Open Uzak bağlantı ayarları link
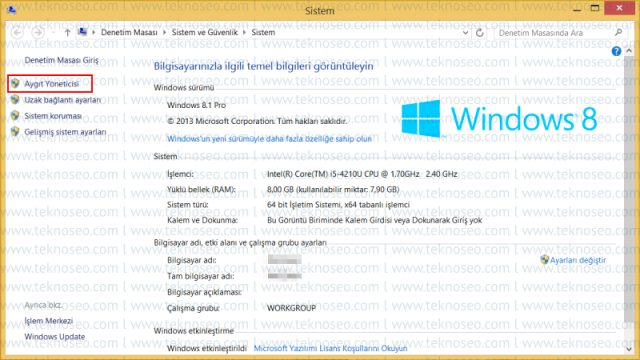640x360 pixels. click(x=62, y=100)
